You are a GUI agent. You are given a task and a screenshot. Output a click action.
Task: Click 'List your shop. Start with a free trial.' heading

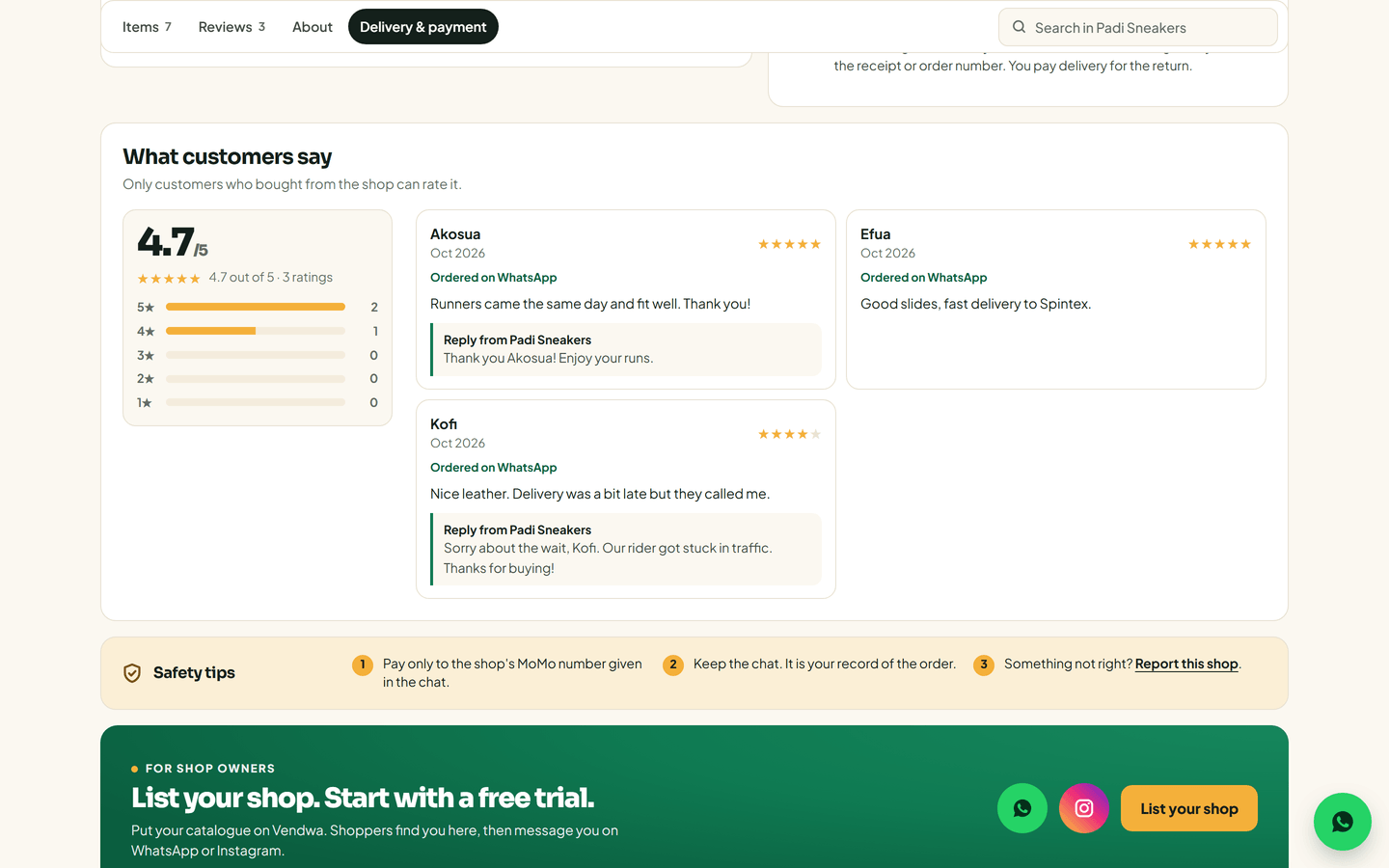pyautogui.click(x=363, y=799)
